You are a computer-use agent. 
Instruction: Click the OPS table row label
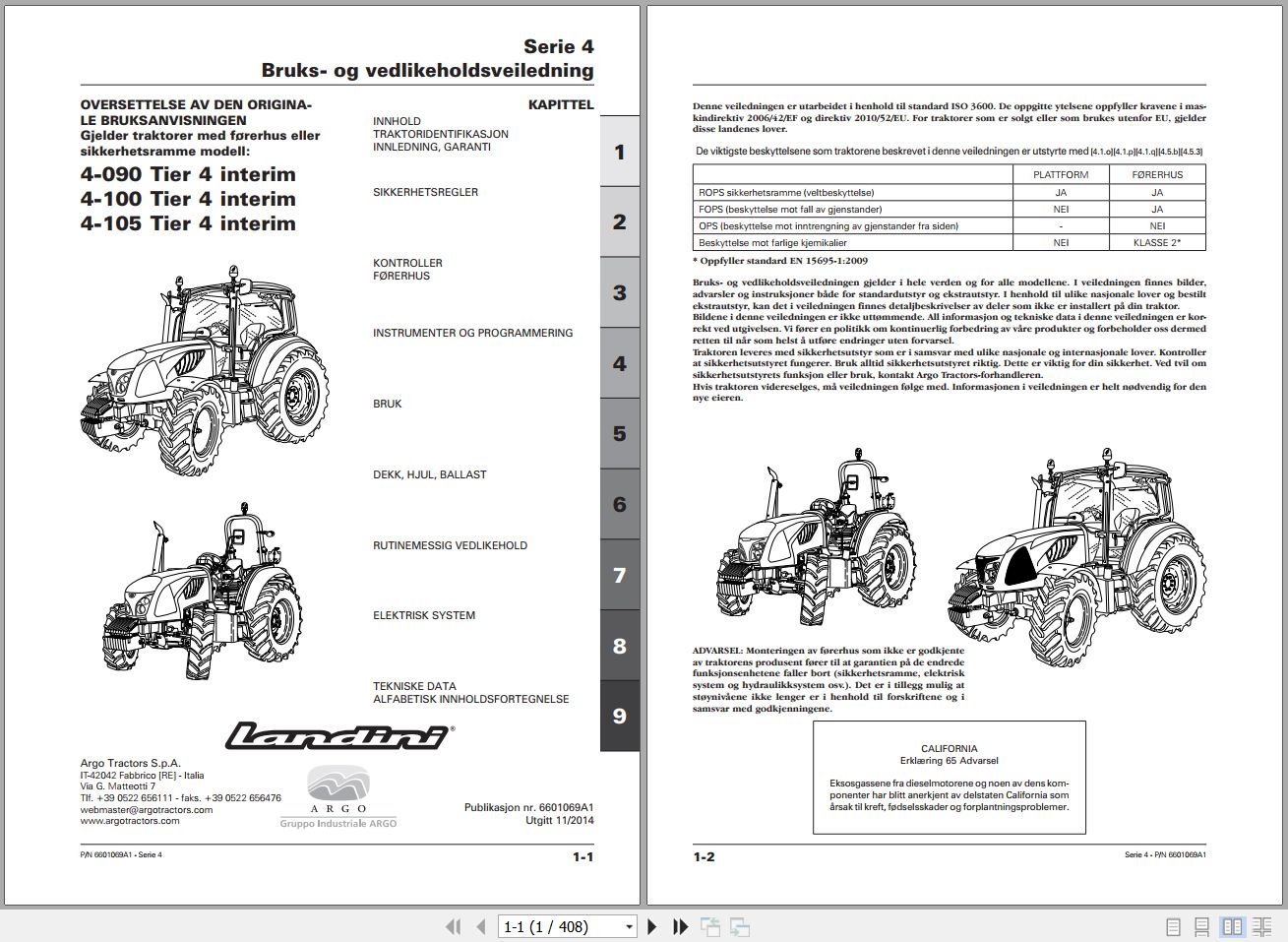(x=828, y=226)
